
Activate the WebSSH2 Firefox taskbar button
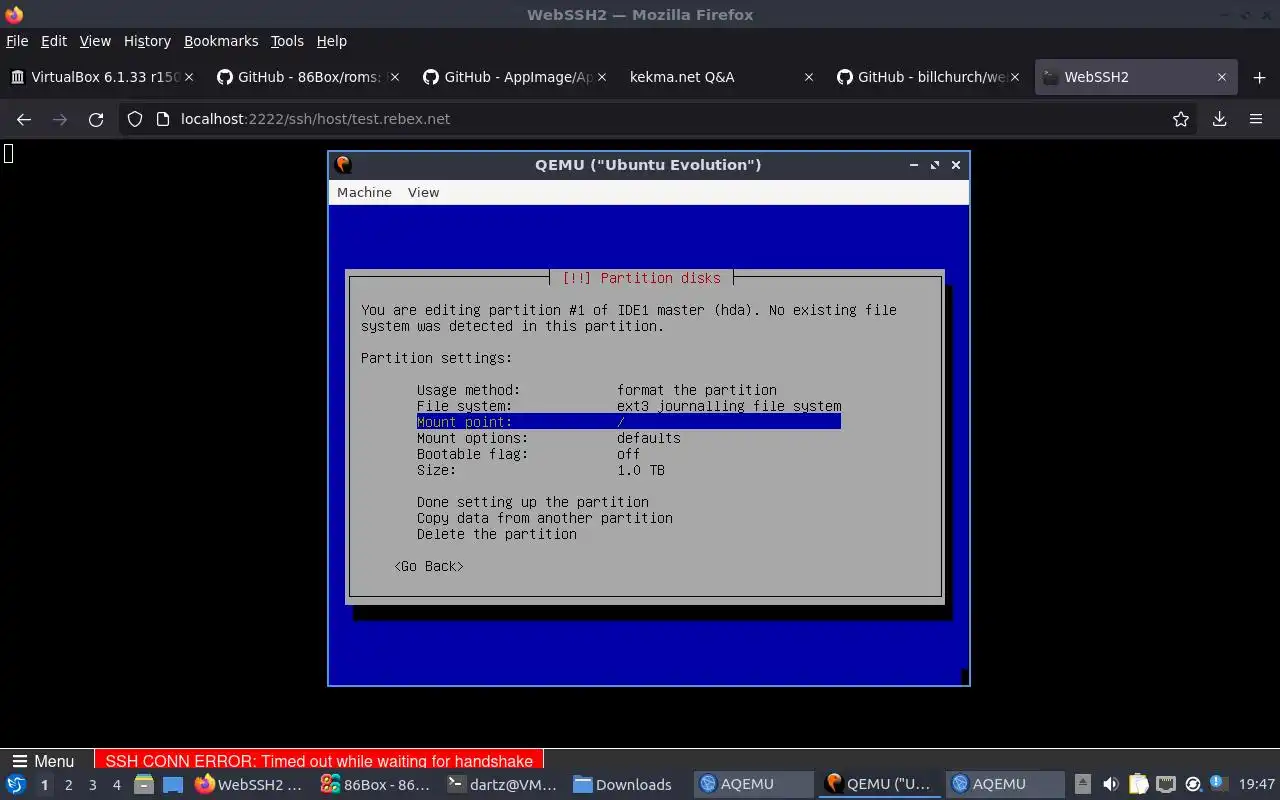250,784
